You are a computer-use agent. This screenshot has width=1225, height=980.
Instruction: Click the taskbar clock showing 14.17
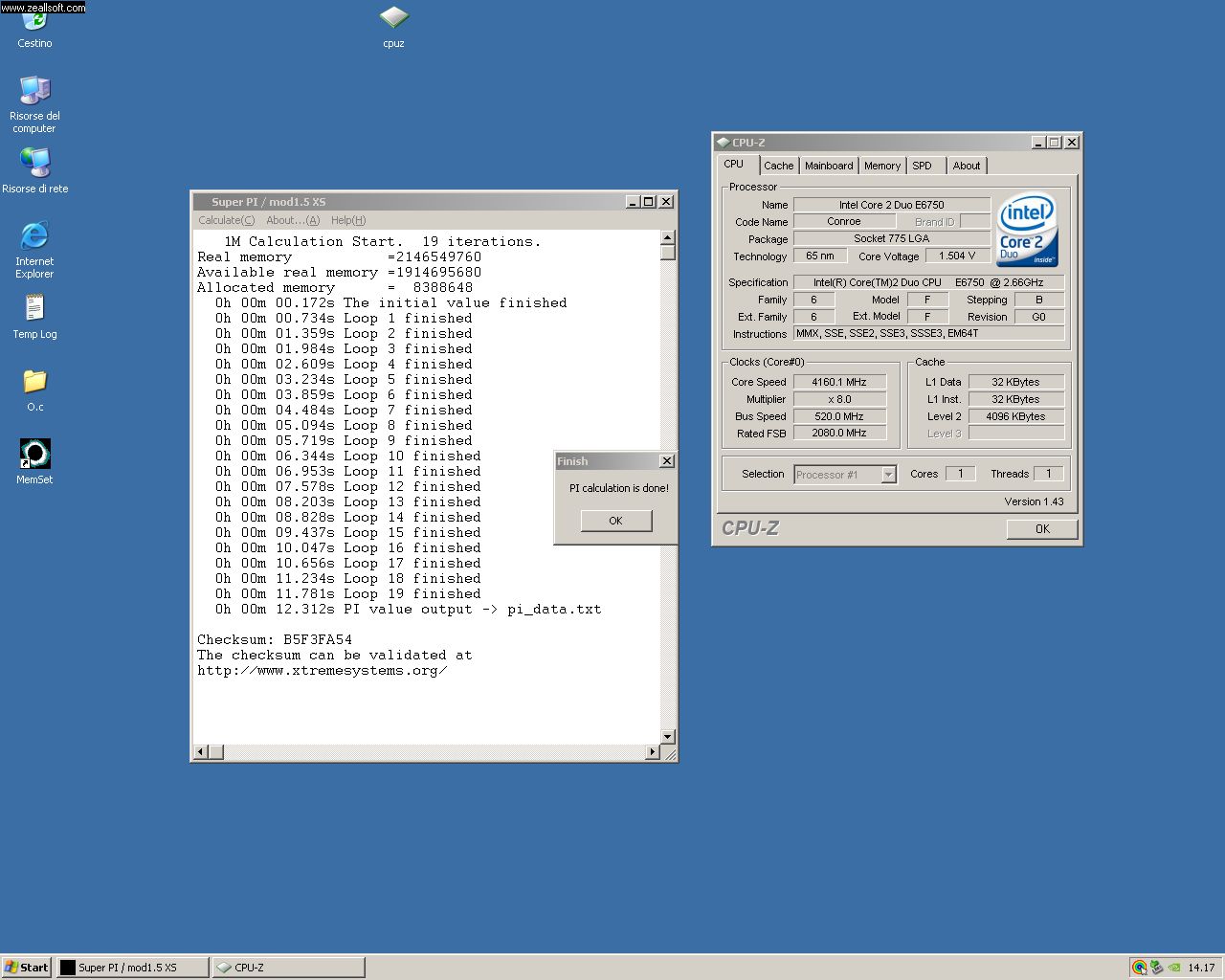(x=1201, y=968)
